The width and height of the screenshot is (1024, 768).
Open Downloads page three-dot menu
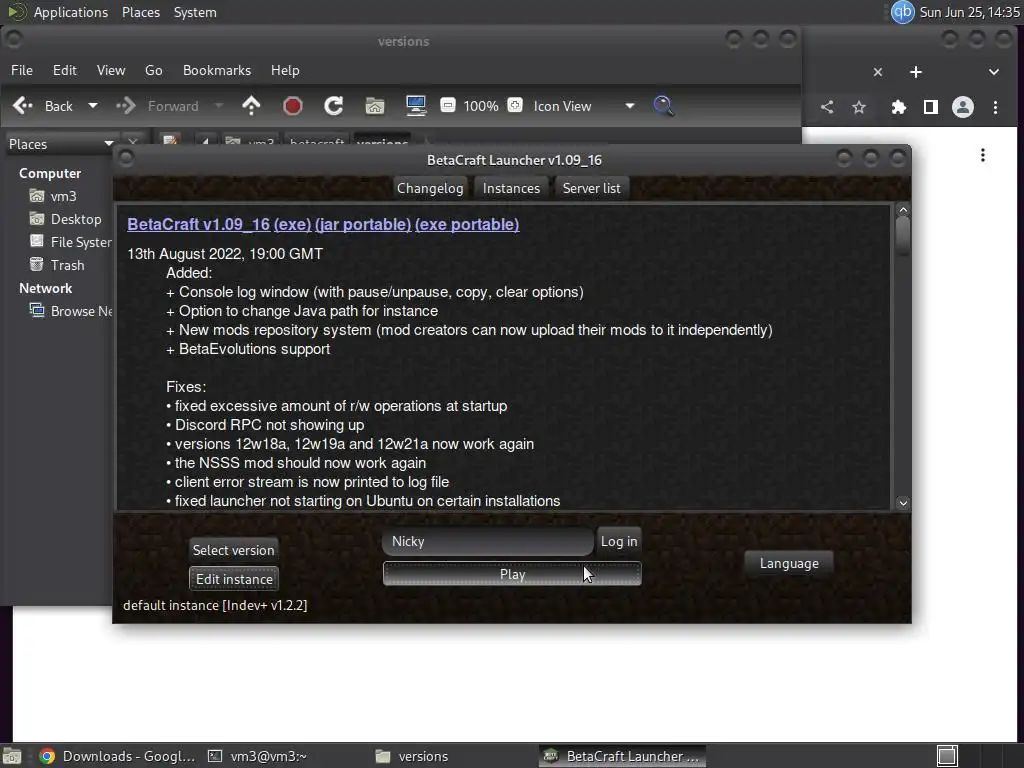(983, 155)
